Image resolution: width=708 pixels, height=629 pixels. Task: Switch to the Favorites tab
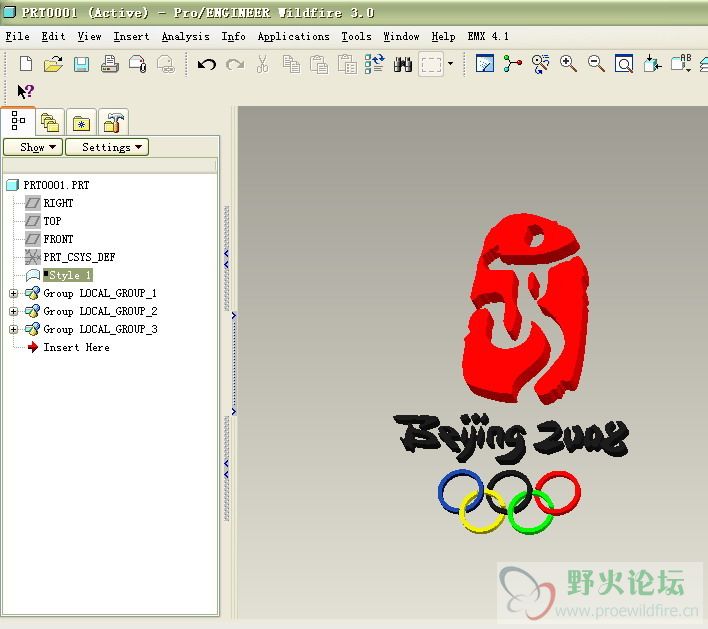tap(81, 123)
